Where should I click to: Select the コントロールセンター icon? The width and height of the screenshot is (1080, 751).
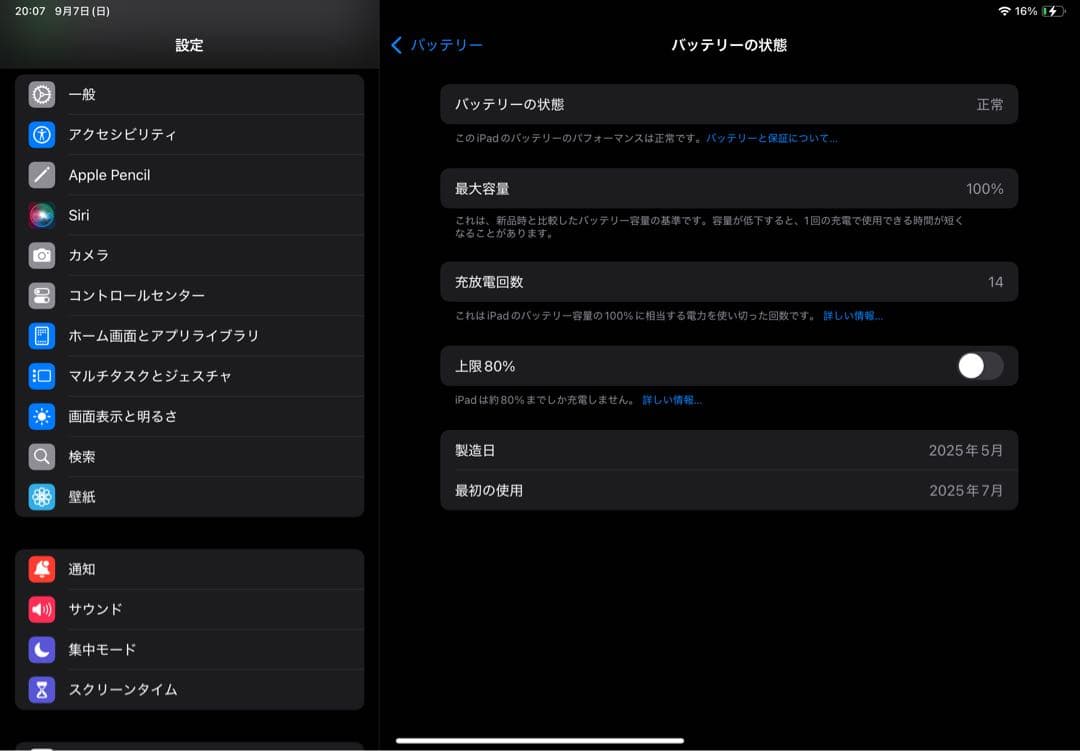point(41,295)
